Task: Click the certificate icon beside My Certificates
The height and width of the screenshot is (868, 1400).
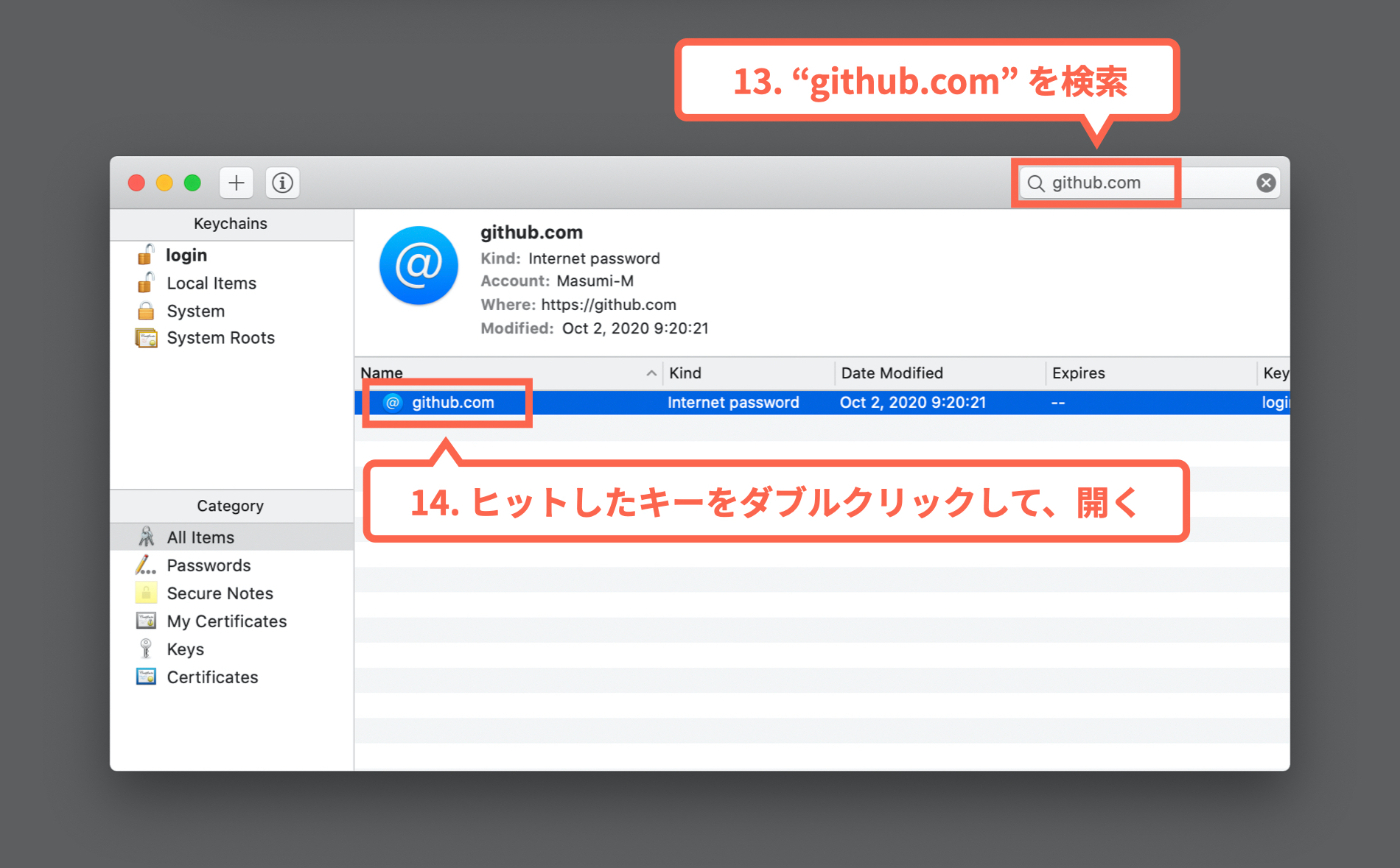Action: tap(146, 621)
